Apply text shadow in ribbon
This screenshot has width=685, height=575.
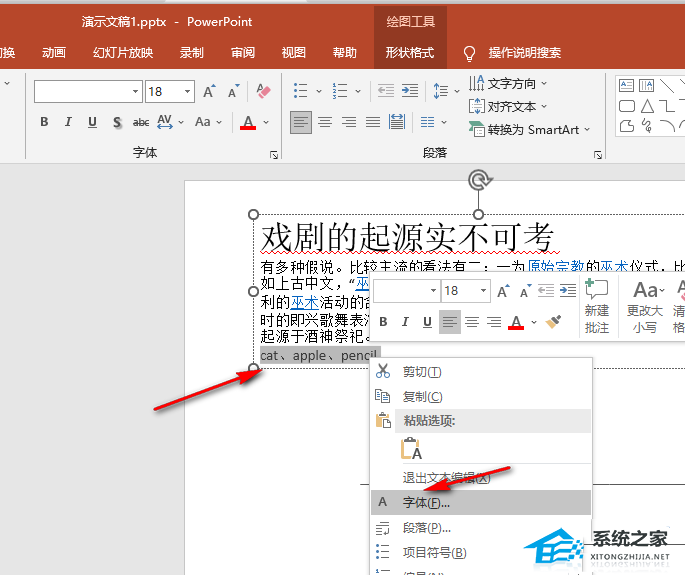coord(117,122)
